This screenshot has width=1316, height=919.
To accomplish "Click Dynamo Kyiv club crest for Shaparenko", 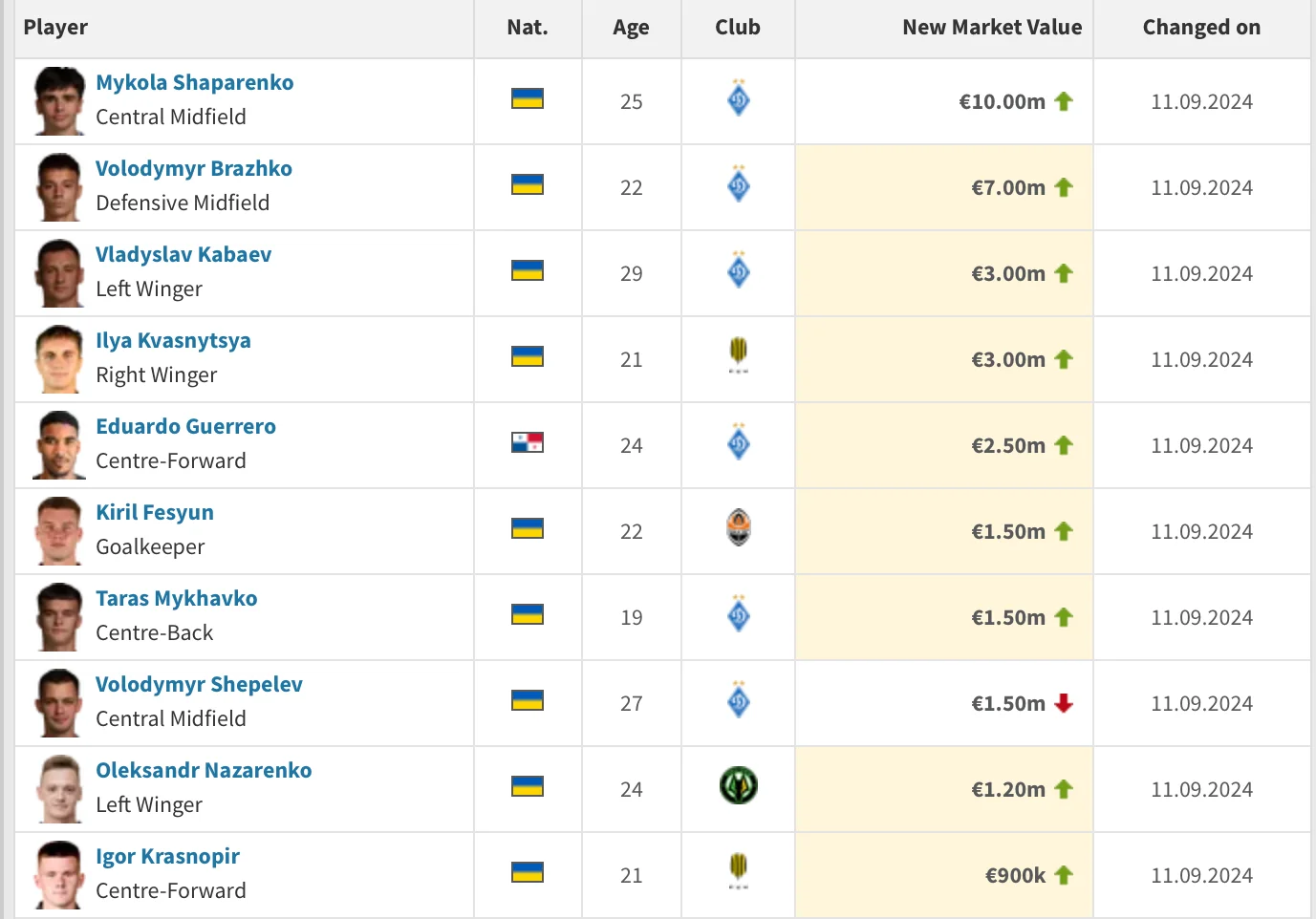I will click(x=739, y=98).
